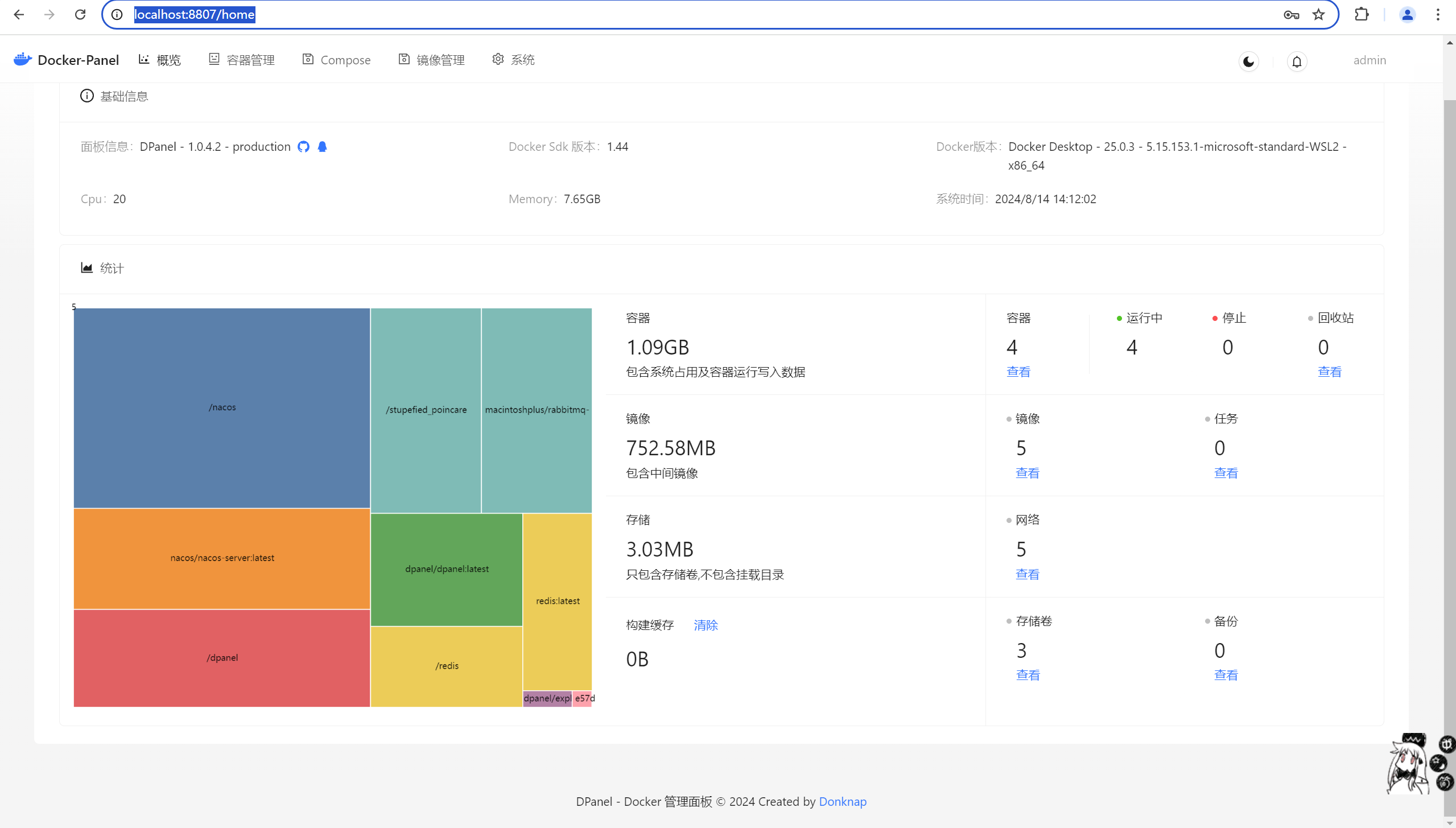The image size is (1456, 828).
Task: Open 系统 system menu
Action: click(x=514, y=60)
